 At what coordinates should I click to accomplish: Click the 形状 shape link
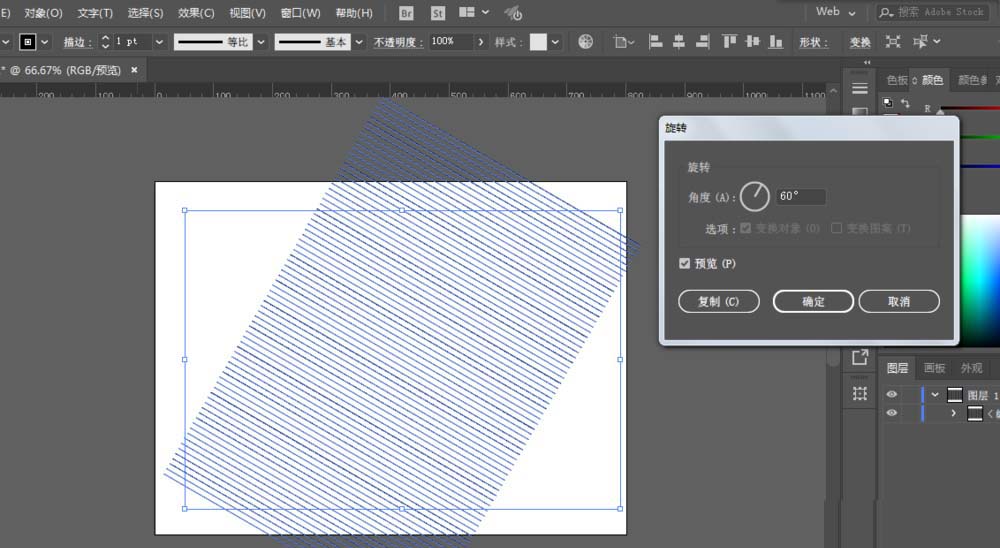pyautogui.click(x=814, y=42)
